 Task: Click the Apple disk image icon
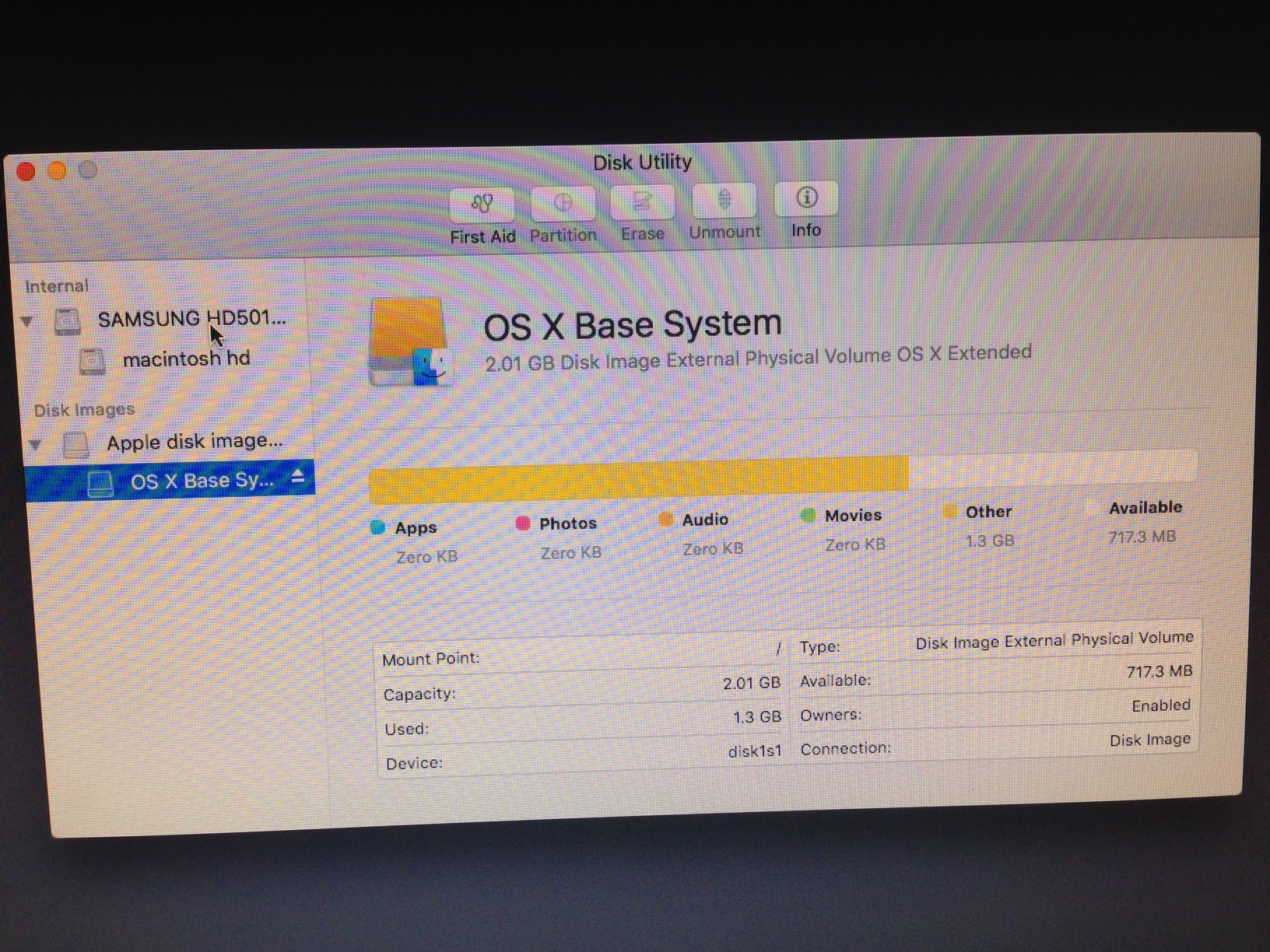point(75,445)
